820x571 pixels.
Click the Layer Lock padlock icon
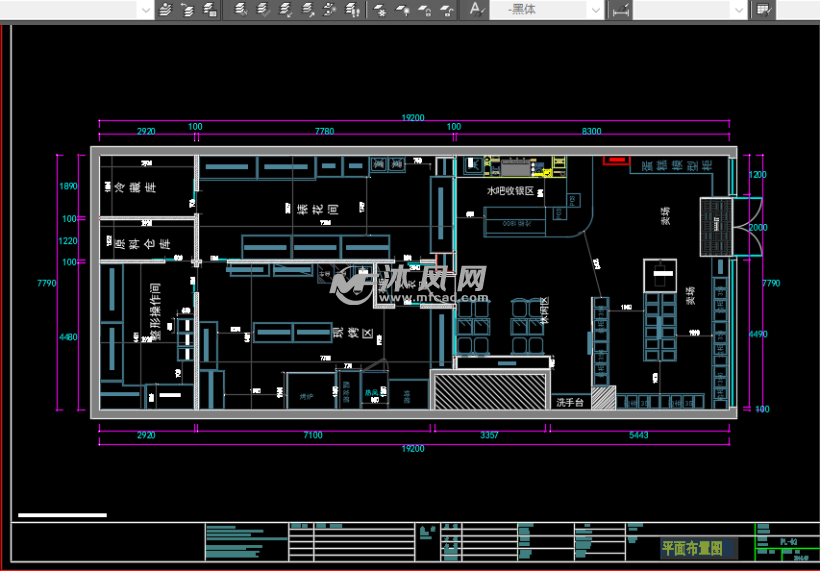click(425, 10)
